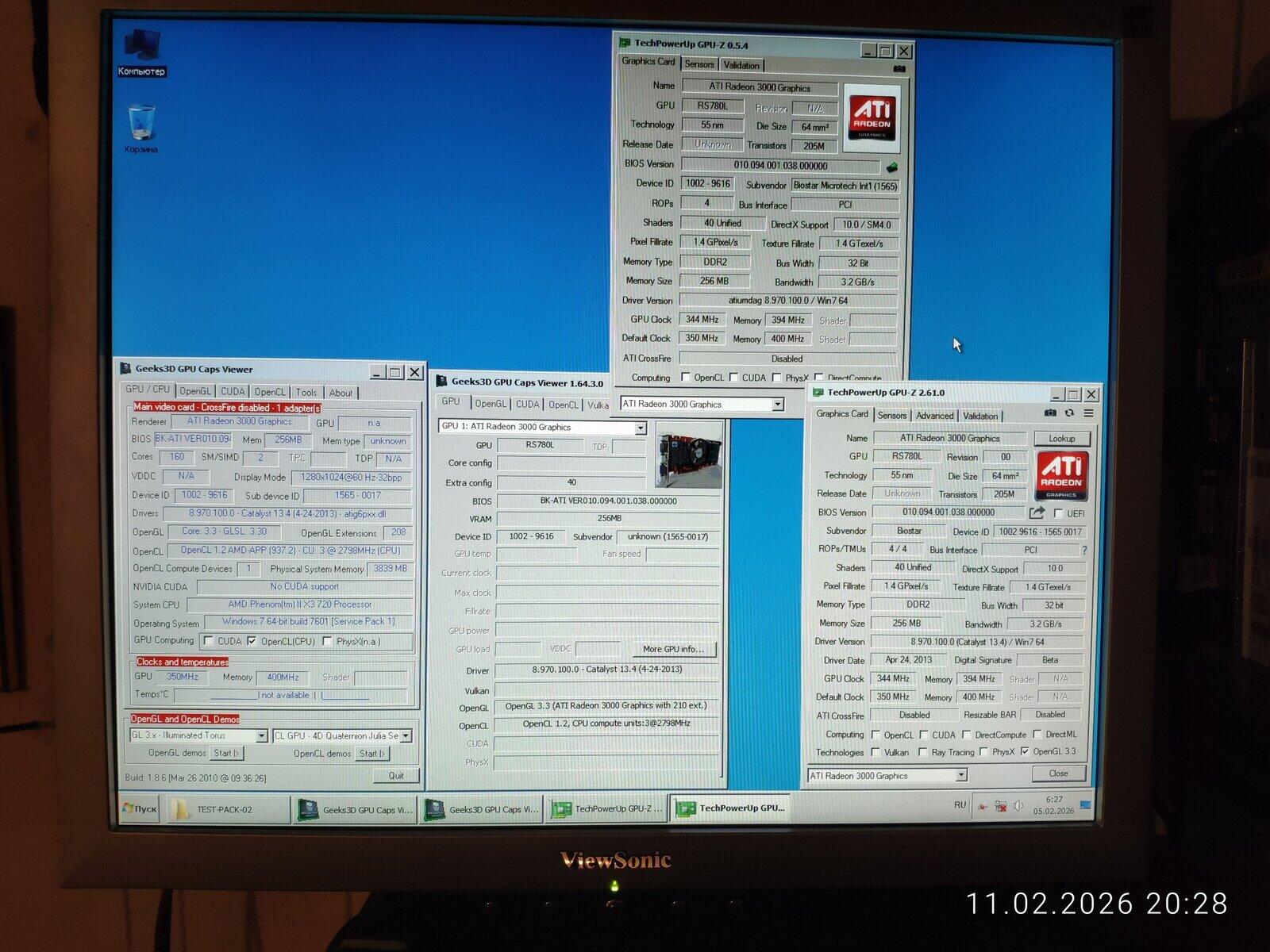This screenshot has height=952, width=1270.
Task: Toggle the DirectML checkbox
Action: 1037,735
